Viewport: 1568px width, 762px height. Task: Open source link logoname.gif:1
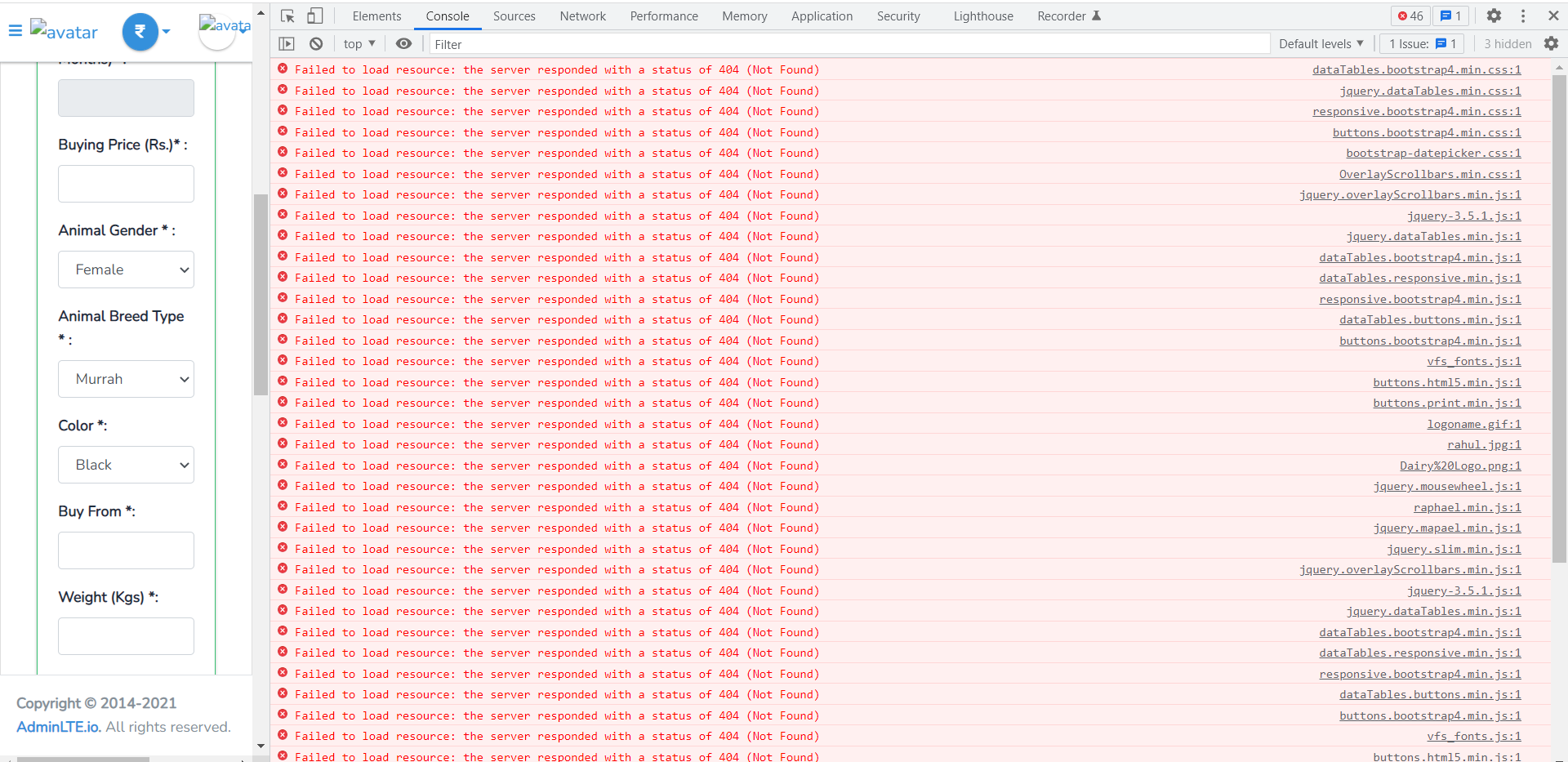click(x=1474, y=425)
